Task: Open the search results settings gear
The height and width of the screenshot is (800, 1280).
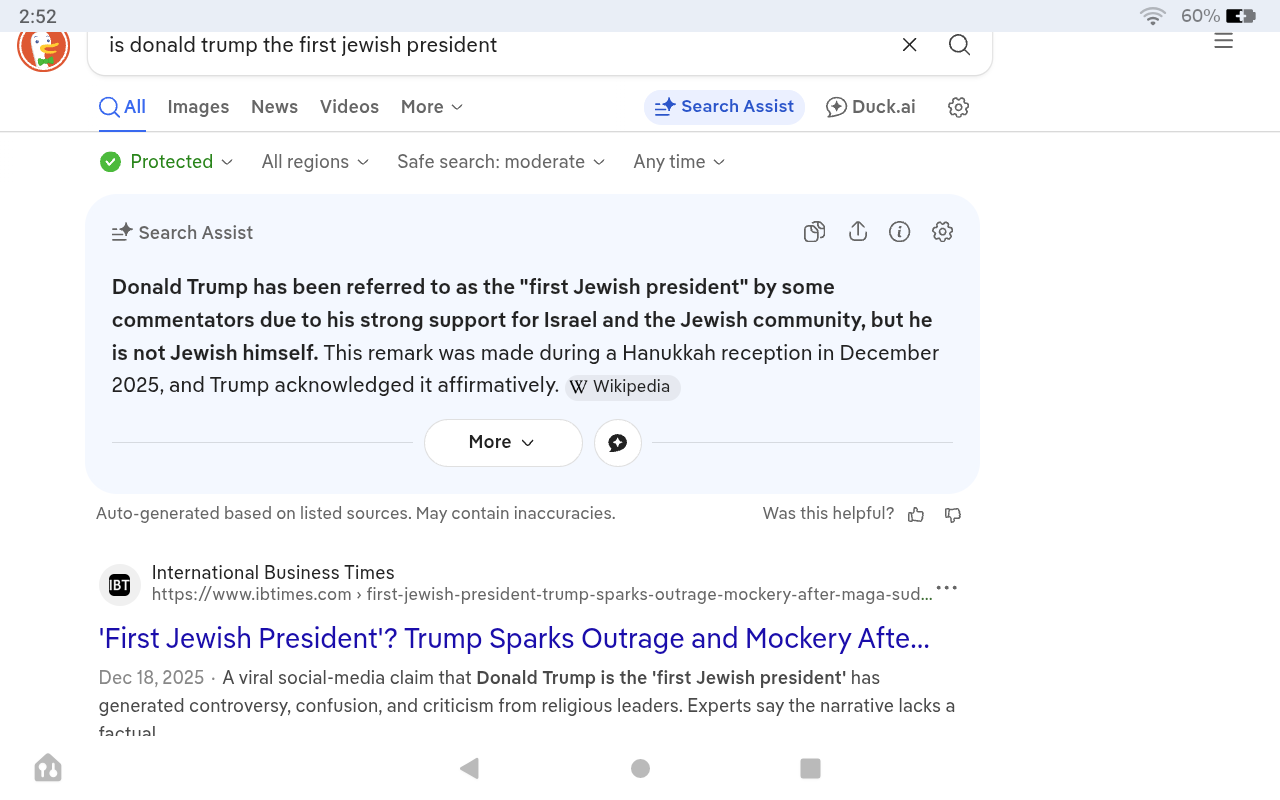Action: pyautogui.click(x=957, y=107)
